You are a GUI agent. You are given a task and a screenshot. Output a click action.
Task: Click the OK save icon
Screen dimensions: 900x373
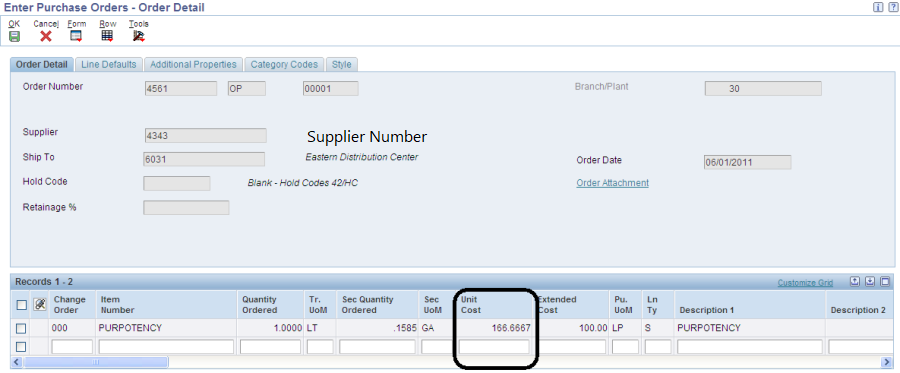click(x=14, y=36)
